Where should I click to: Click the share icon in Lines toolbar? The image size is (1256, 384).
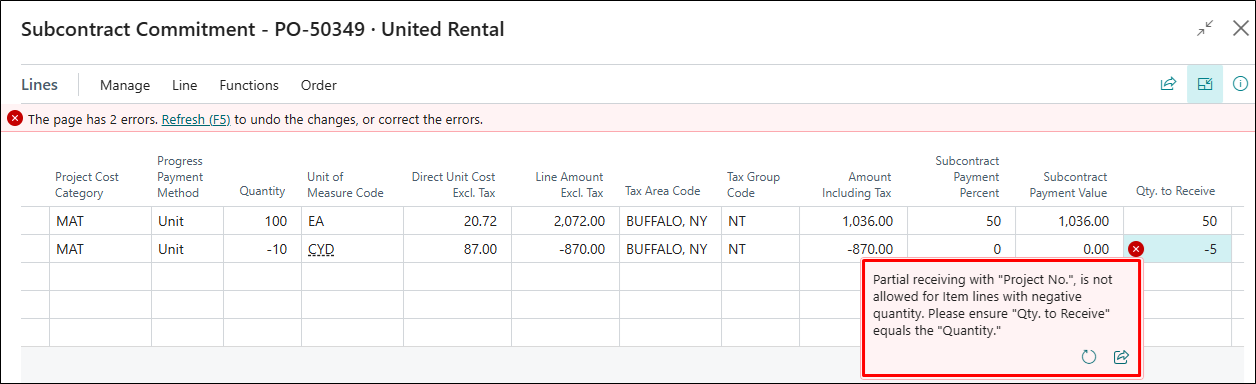pyautogui.click(x=1167, y=84)
